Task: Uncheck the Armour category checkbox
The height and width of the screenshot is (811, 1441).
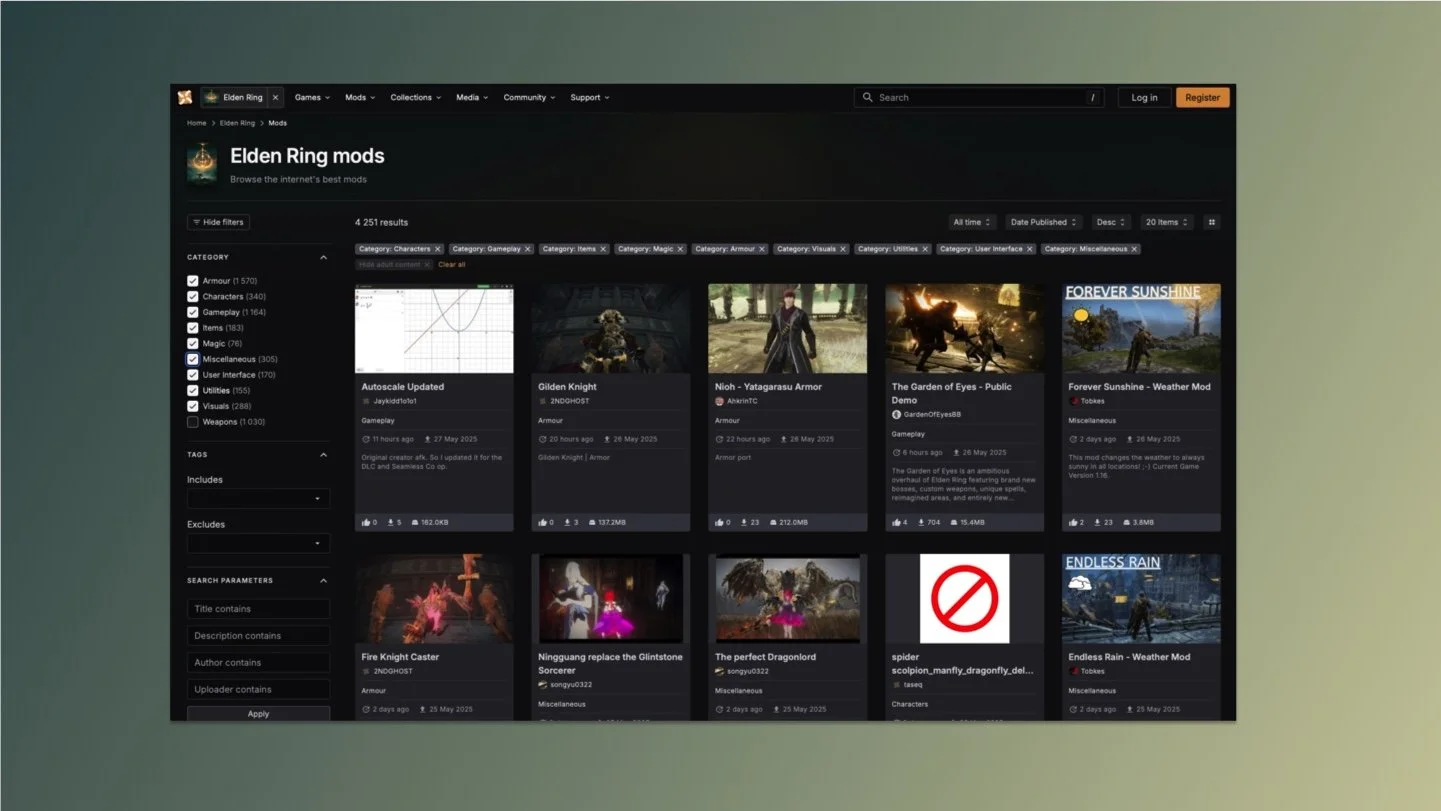Action: [193, 281]
